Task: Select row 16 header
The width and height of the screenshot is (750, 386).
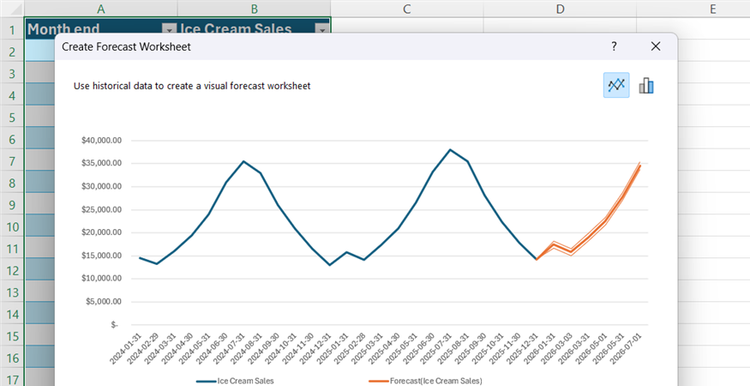Action: pyautogui.click(x=12, y=358)
